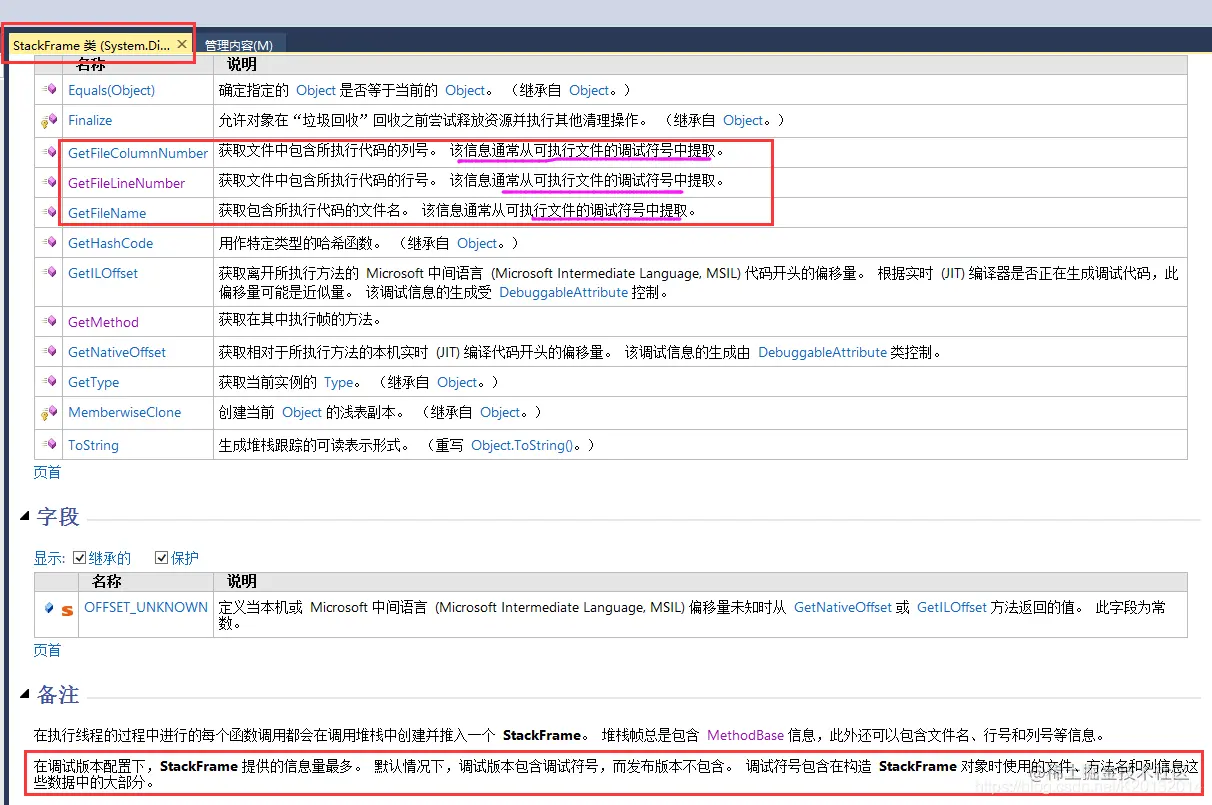The height and width of the screenshot is (805, 1212).
Task: Click the 备注 section heading
Action: [x=58, y=694]
